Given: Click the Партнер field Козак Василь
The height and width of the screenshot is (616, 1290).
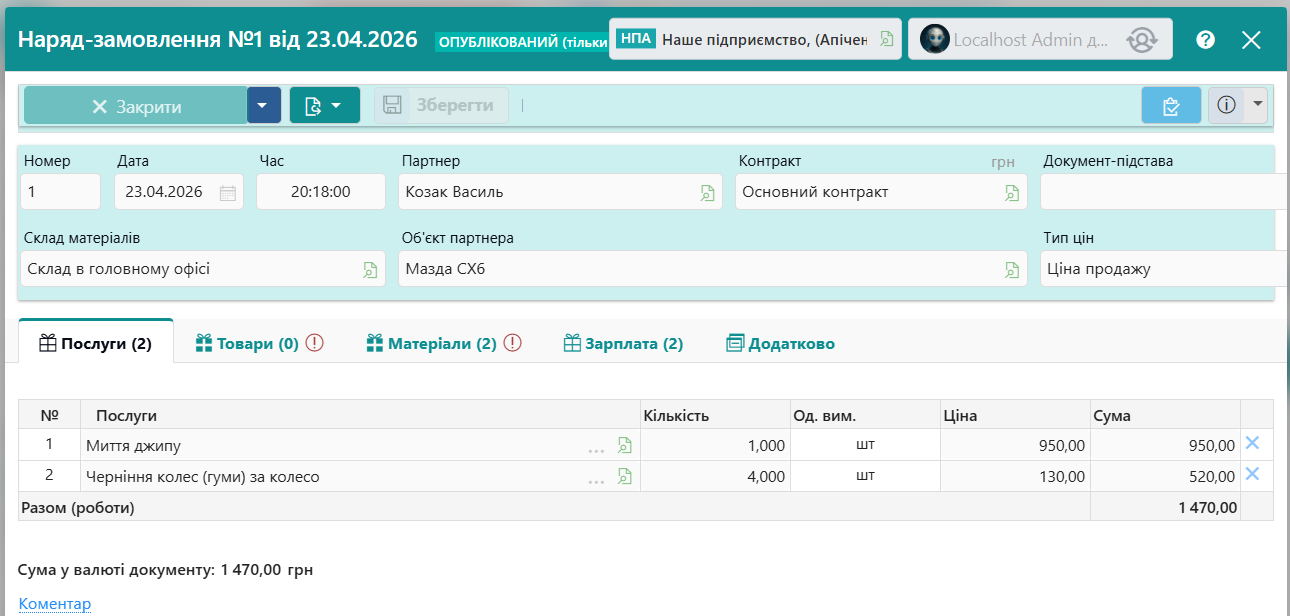Looking at the screenshot, I should pyautogui.click(x=560, y=192).
